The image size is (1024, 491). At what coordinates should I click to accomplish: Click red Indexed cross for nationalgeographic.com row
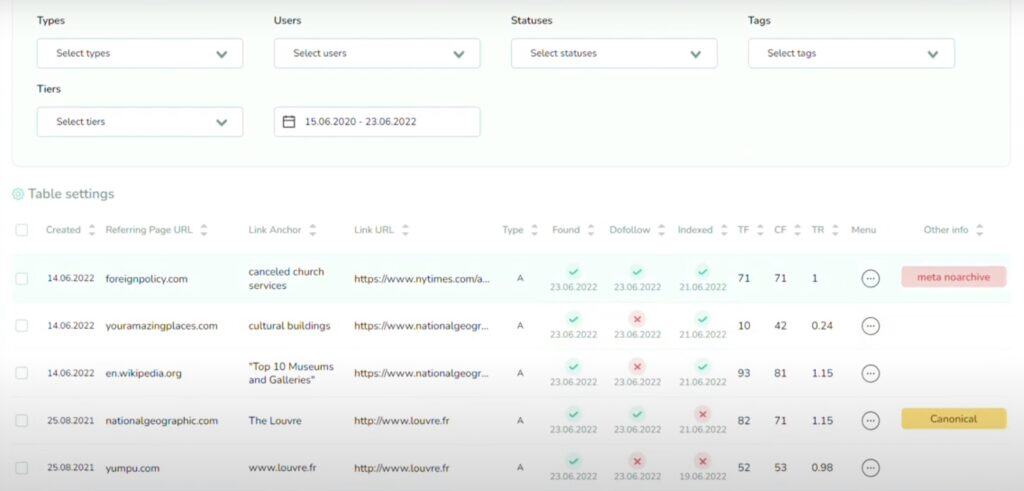[702, 414]
